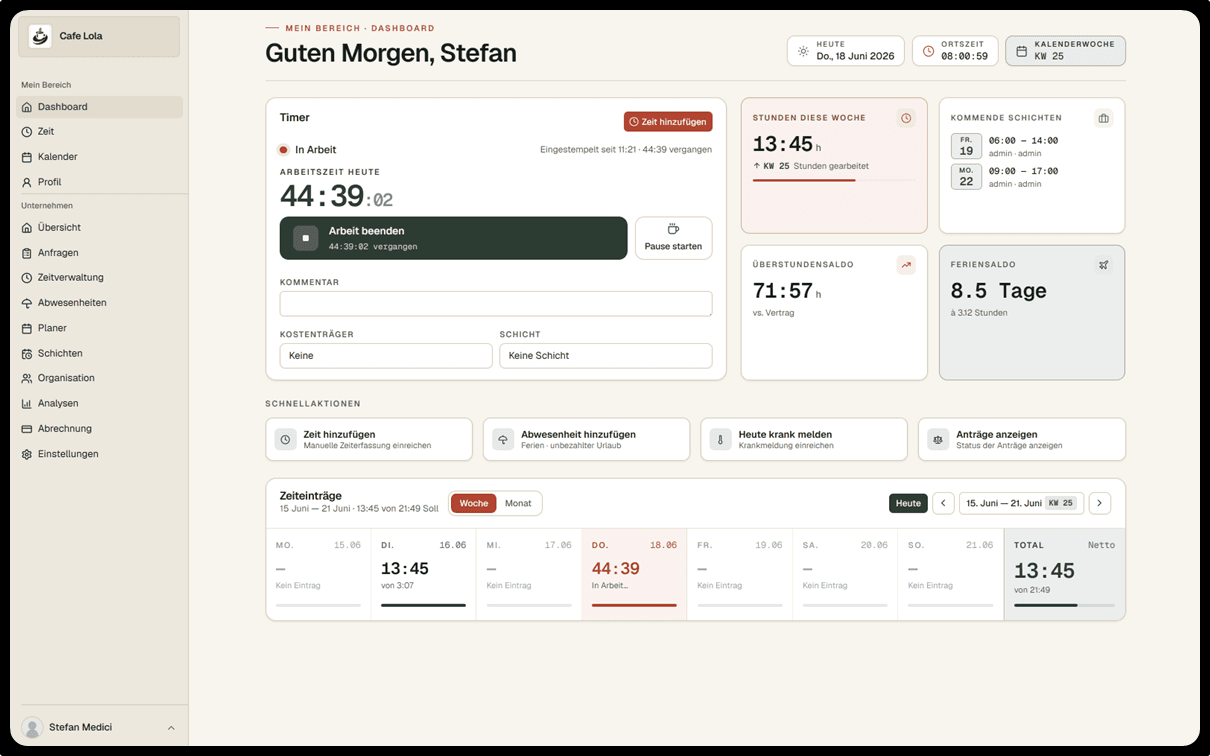Click the trend arrow icon in Überstundensaldo card
Screen dimensions: 1210x756
[x=906, y=265]
